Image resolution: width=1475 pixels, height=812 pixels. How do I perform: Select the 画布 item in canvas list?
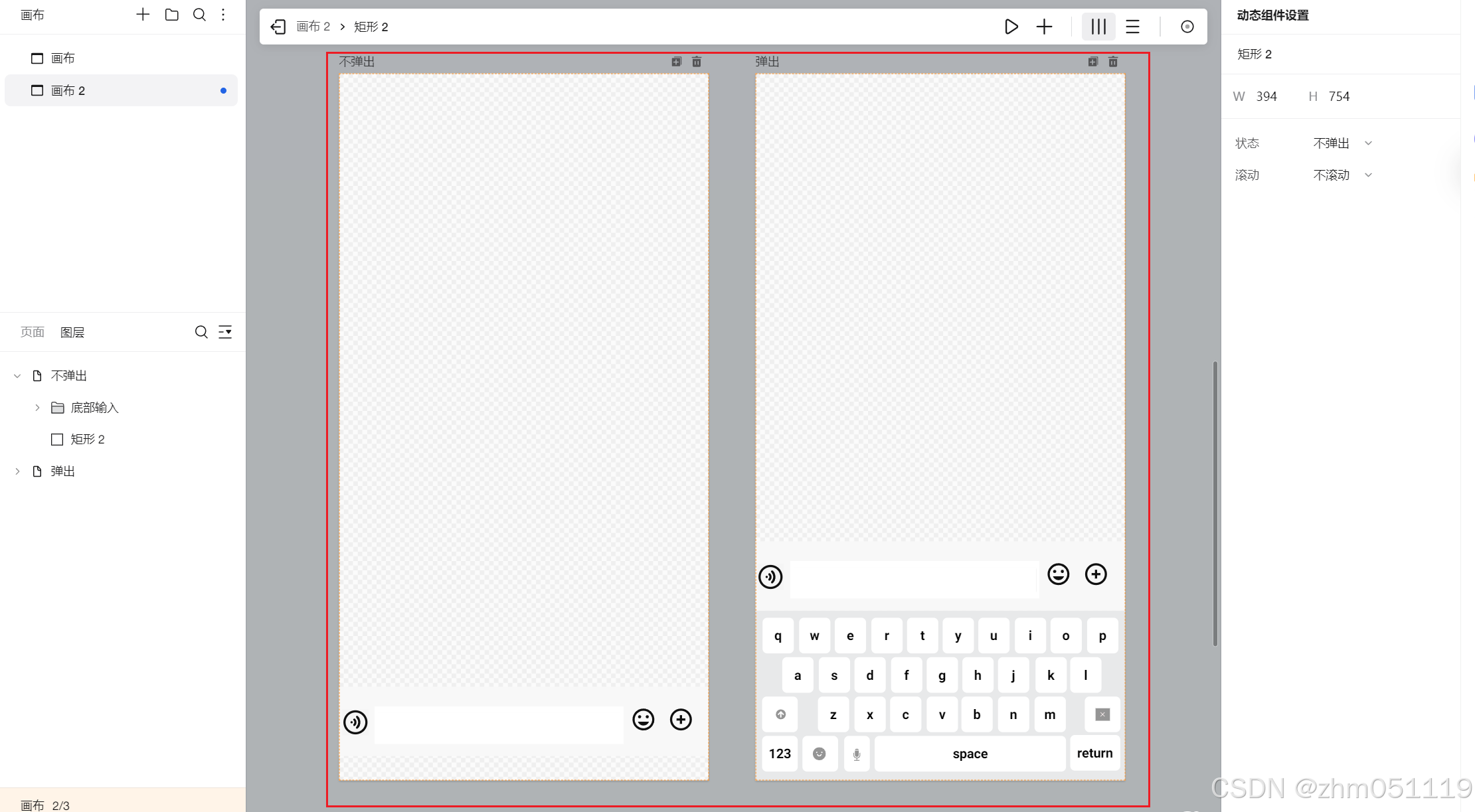(x=63, y=58)
